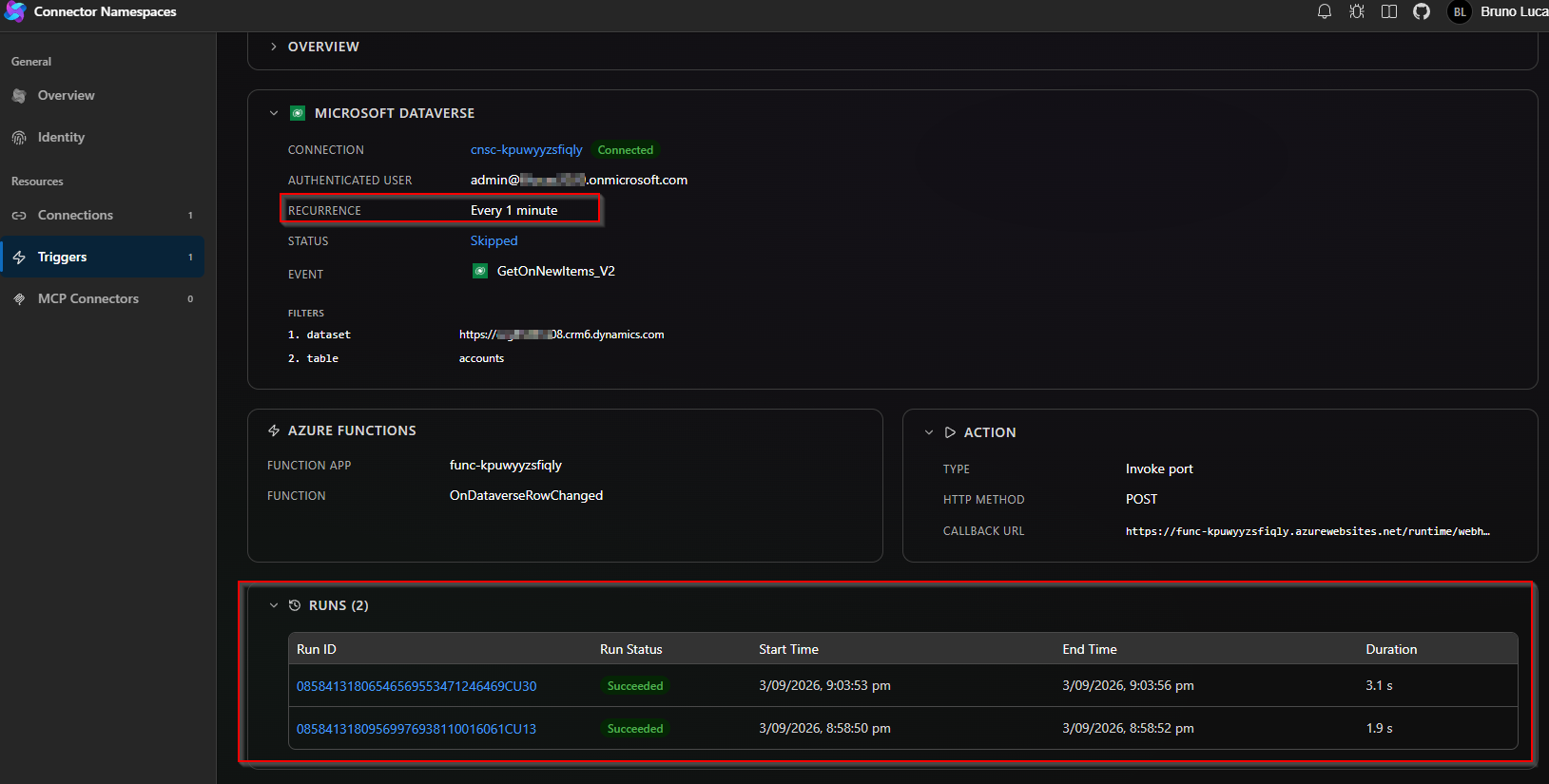Open MCP Connectors in sidebar

pos(103,299)
